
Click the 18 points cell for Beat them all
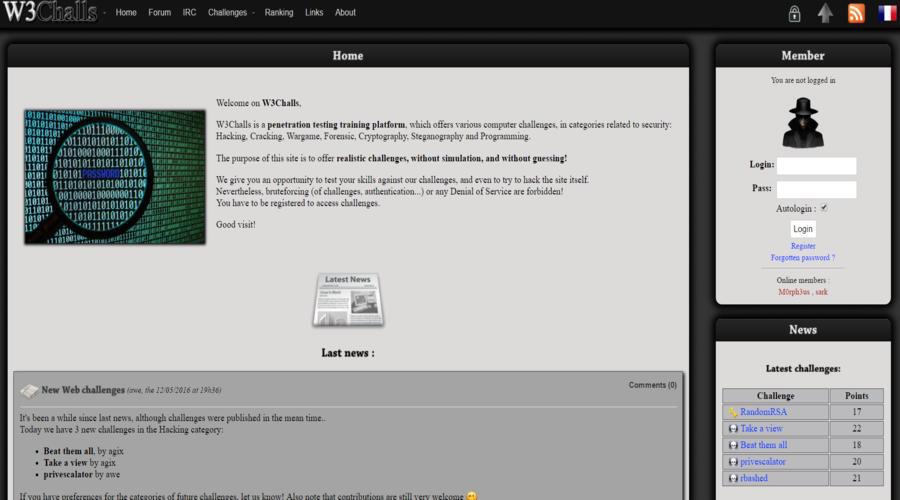click(x=856, y=445)
